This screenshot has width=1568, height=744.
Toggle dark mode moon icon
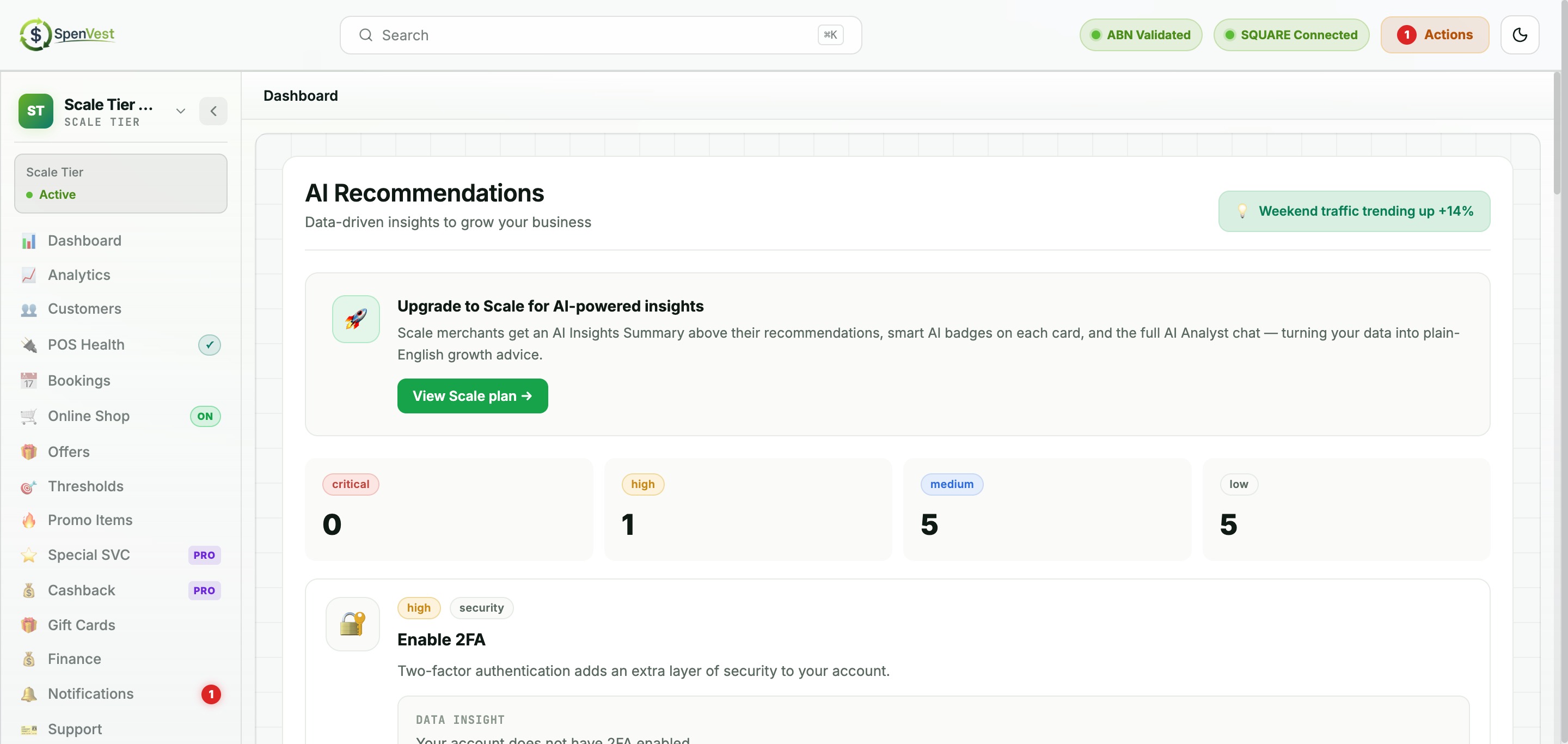pyautogui.click(x=1520, y=35)
